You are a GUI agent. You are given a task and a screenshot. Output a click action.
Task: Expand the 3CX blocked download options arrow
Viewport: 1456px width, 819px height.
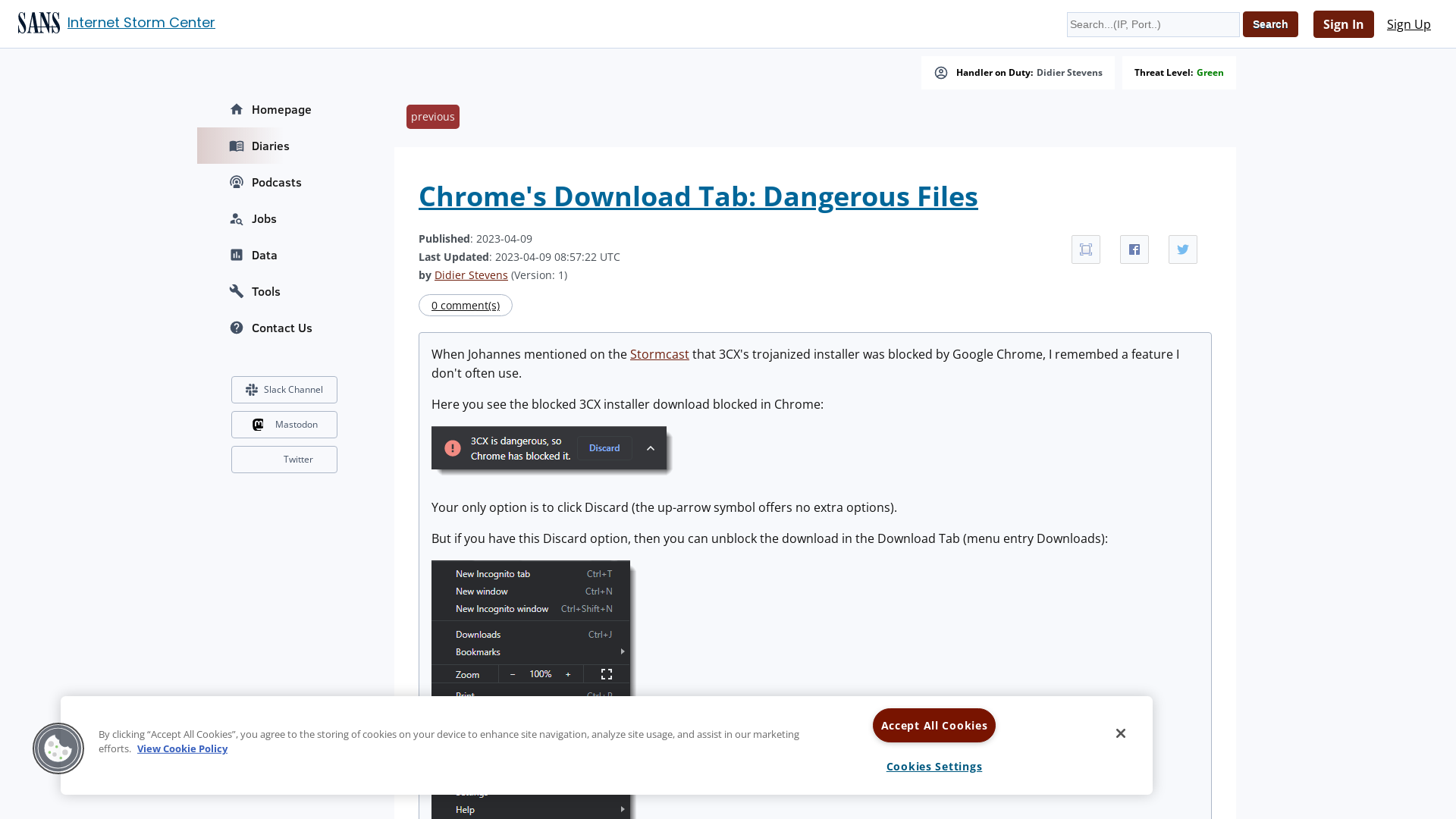point(651,448)
